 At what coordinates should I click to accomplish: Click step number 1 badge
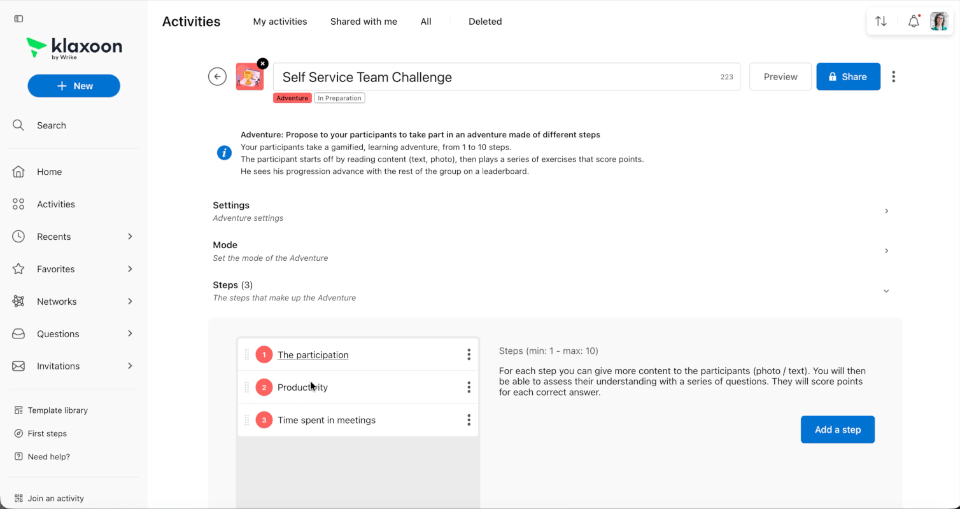264,355
